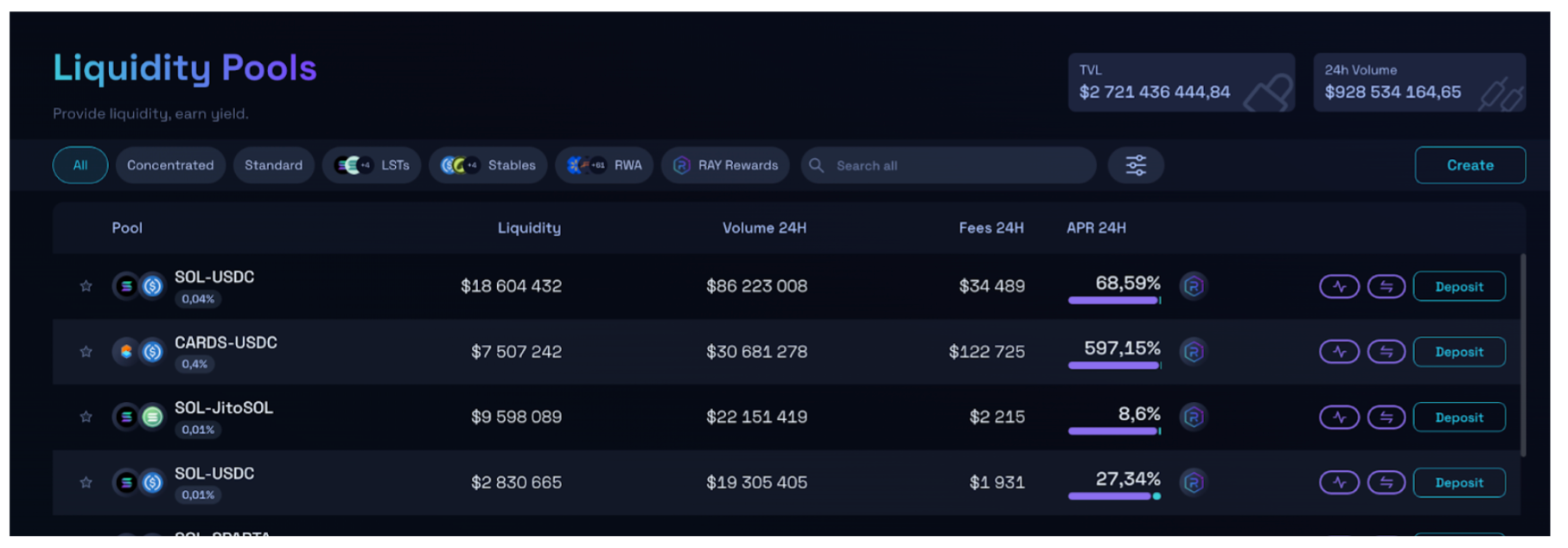Open chart icon for SOL-JitoSOL pool

tap(1338, 417)
